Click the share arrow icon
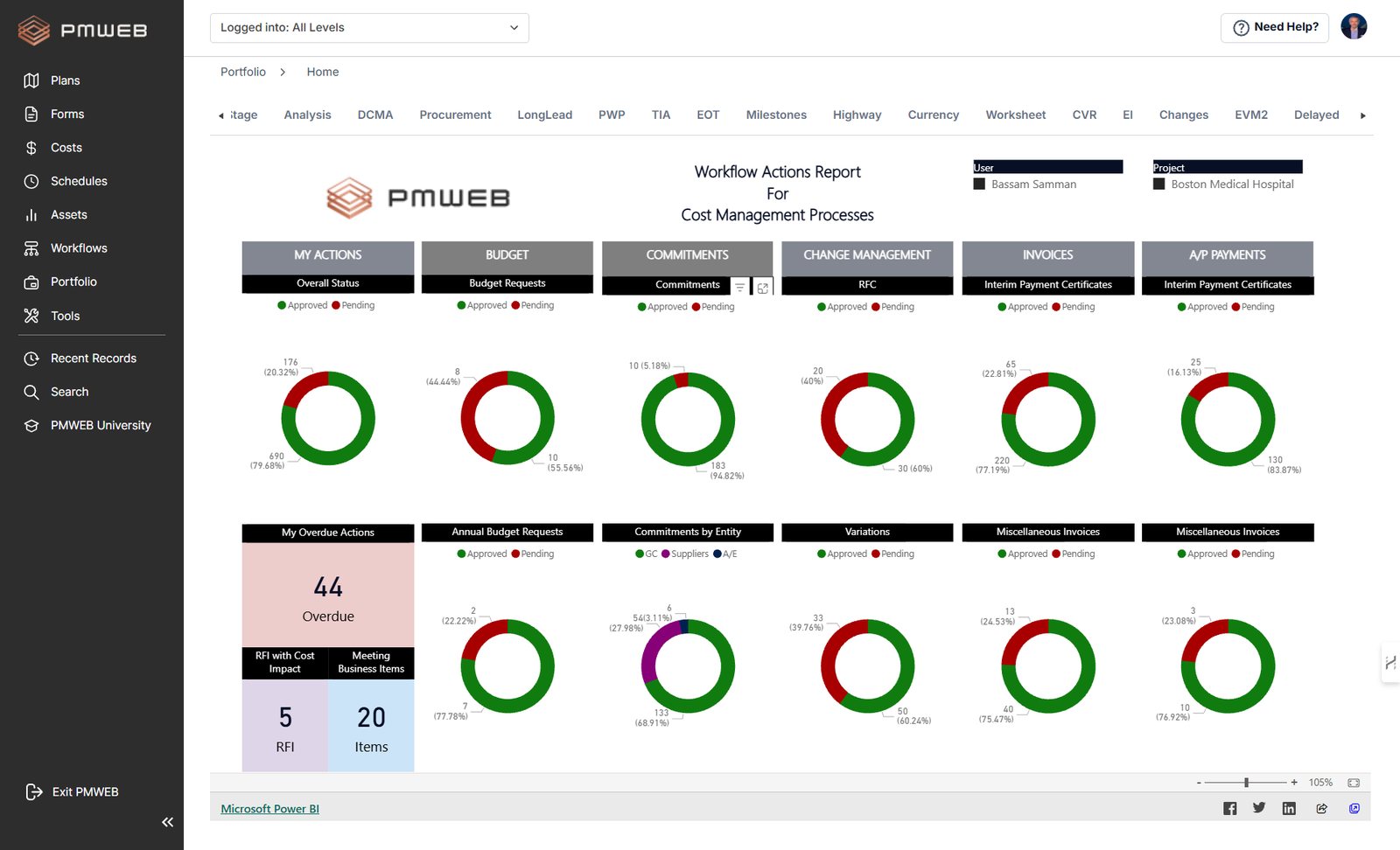Viewport: 1400px width, 850px height. 1321,808
